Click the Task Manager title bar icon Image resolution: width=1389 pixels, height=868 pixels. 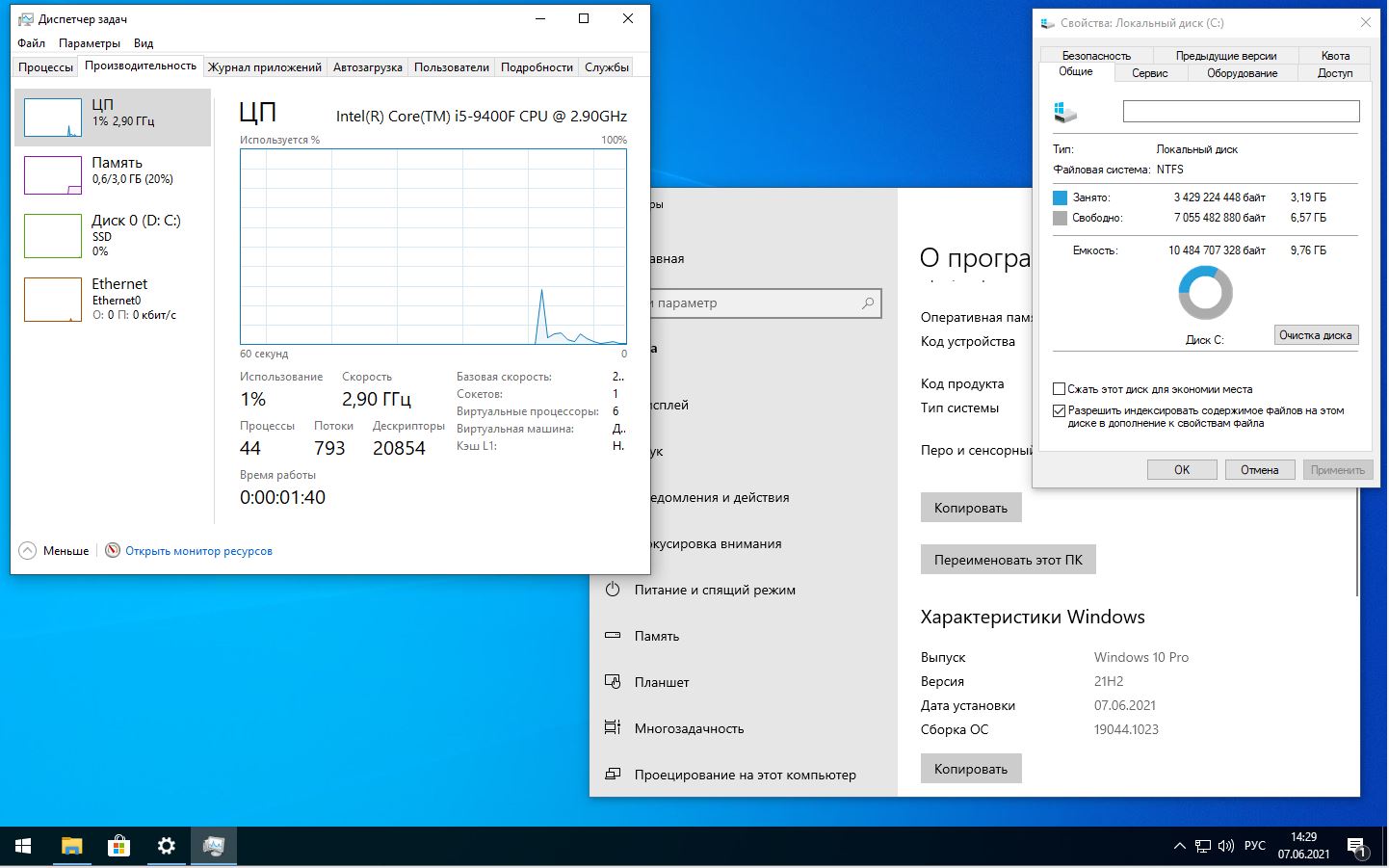[25, 19]
